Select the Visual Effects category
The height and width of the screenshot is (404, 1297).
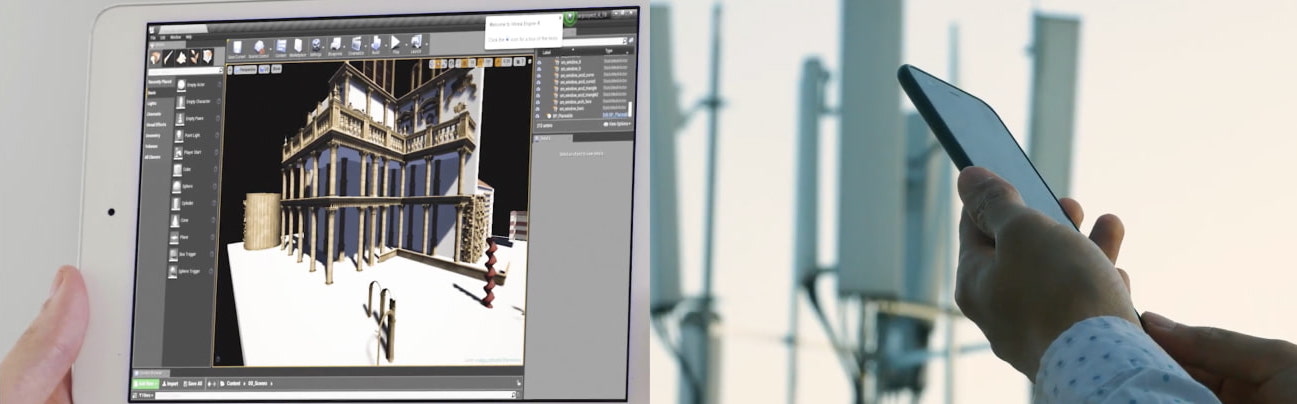pyautogui.click(x=157, y=124)
